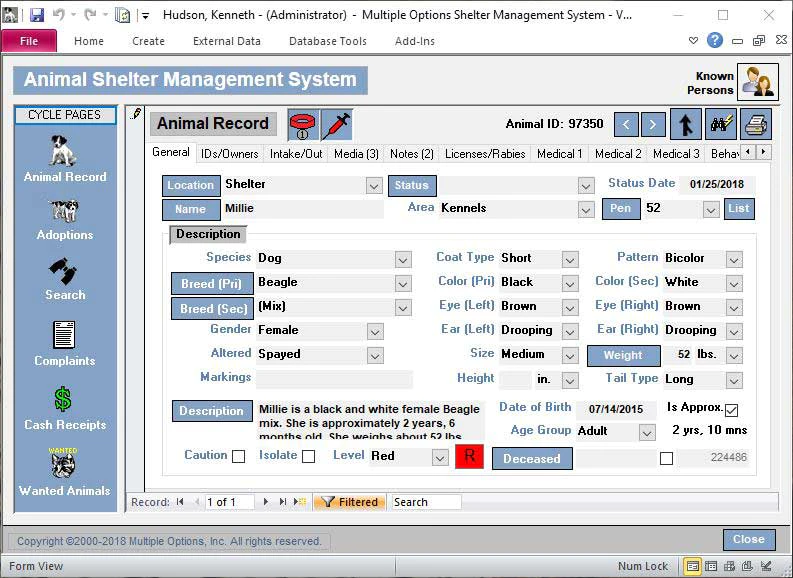The height and width of the screenshot is (578, 793).
Task: Click the binoculars find record icon
Action: 721,124
